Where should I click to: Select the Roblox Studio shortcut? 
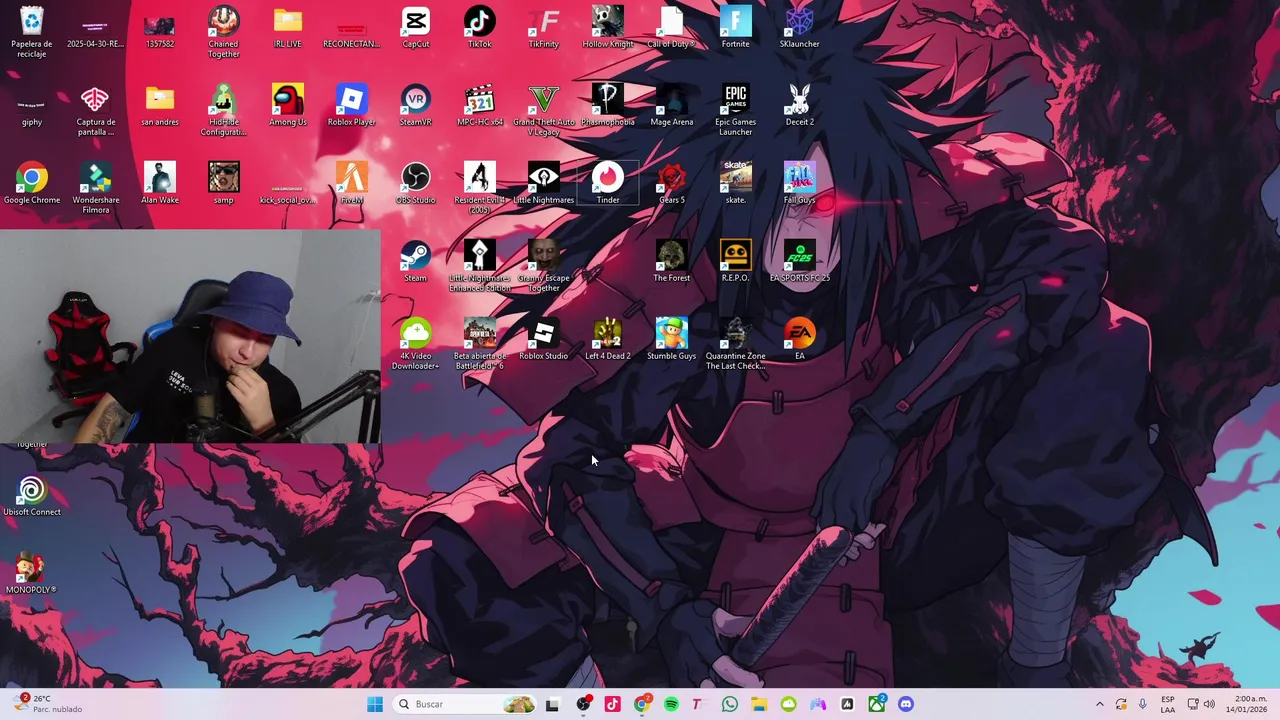point(544,340)
